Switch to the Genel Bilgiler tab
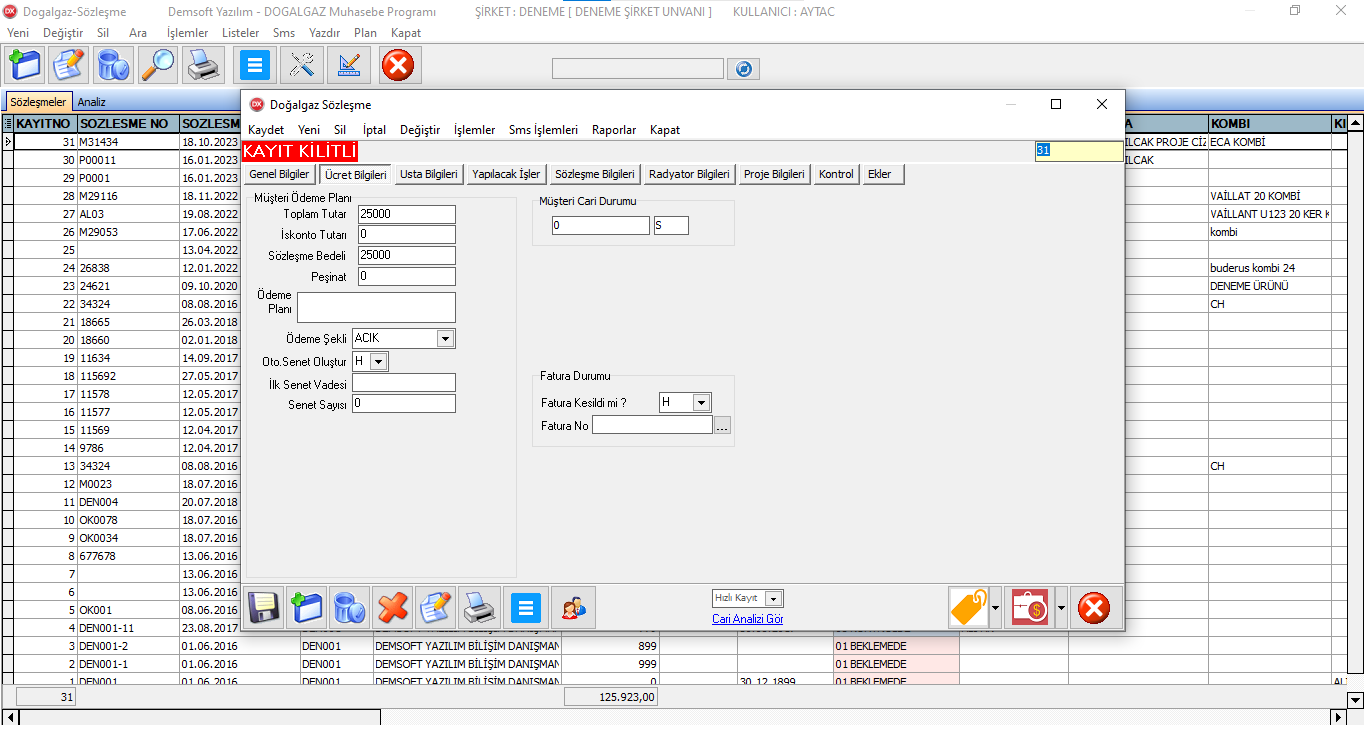Screen dimensions: 1366x750 point(279,174)
